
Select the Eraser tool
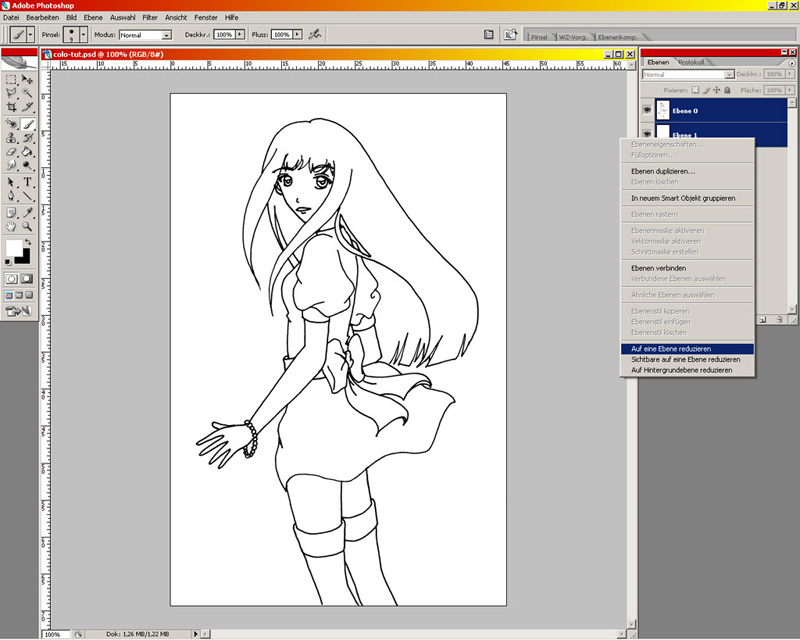11,152
